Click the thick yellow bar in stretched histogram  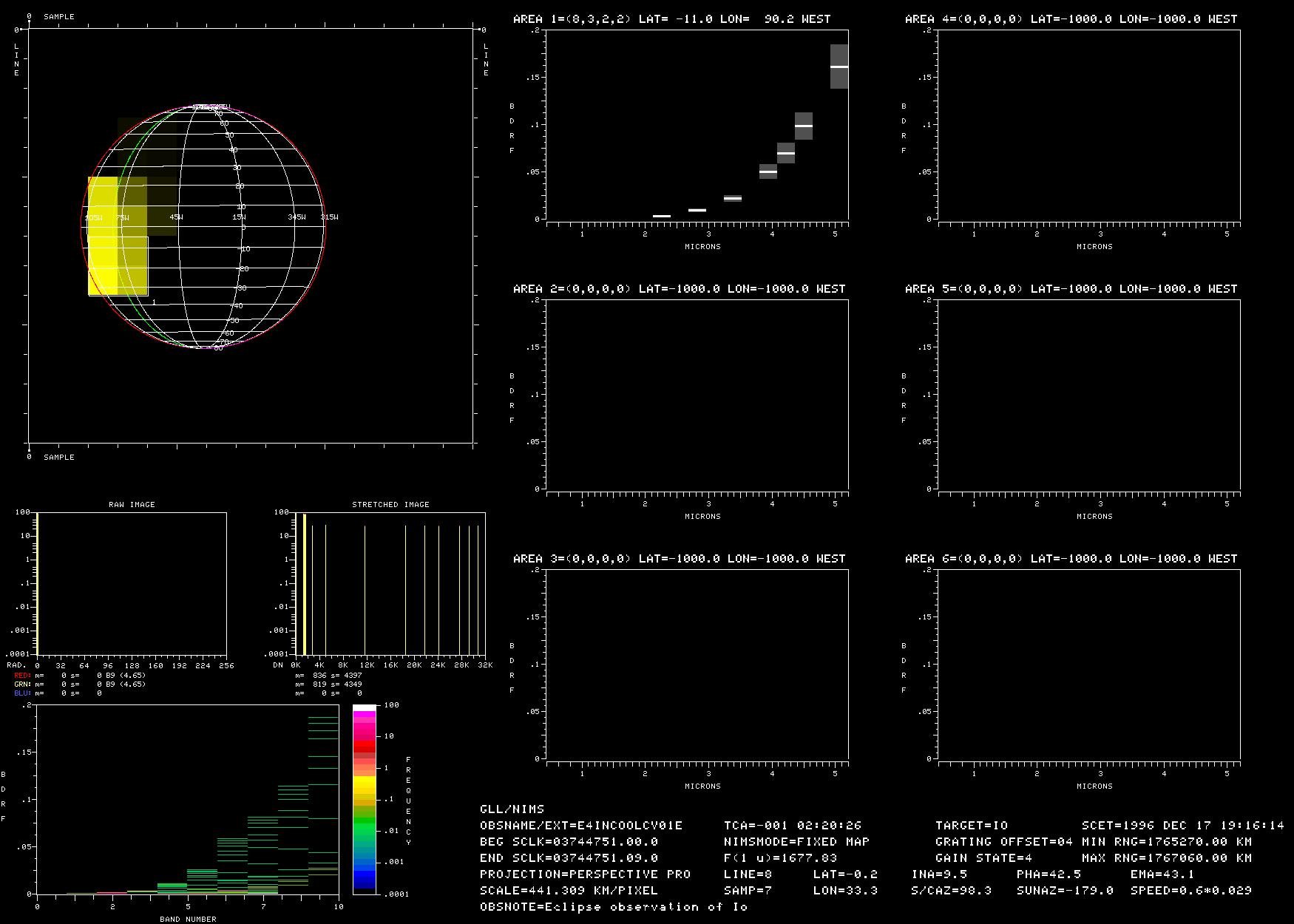[x=304, y=584]
